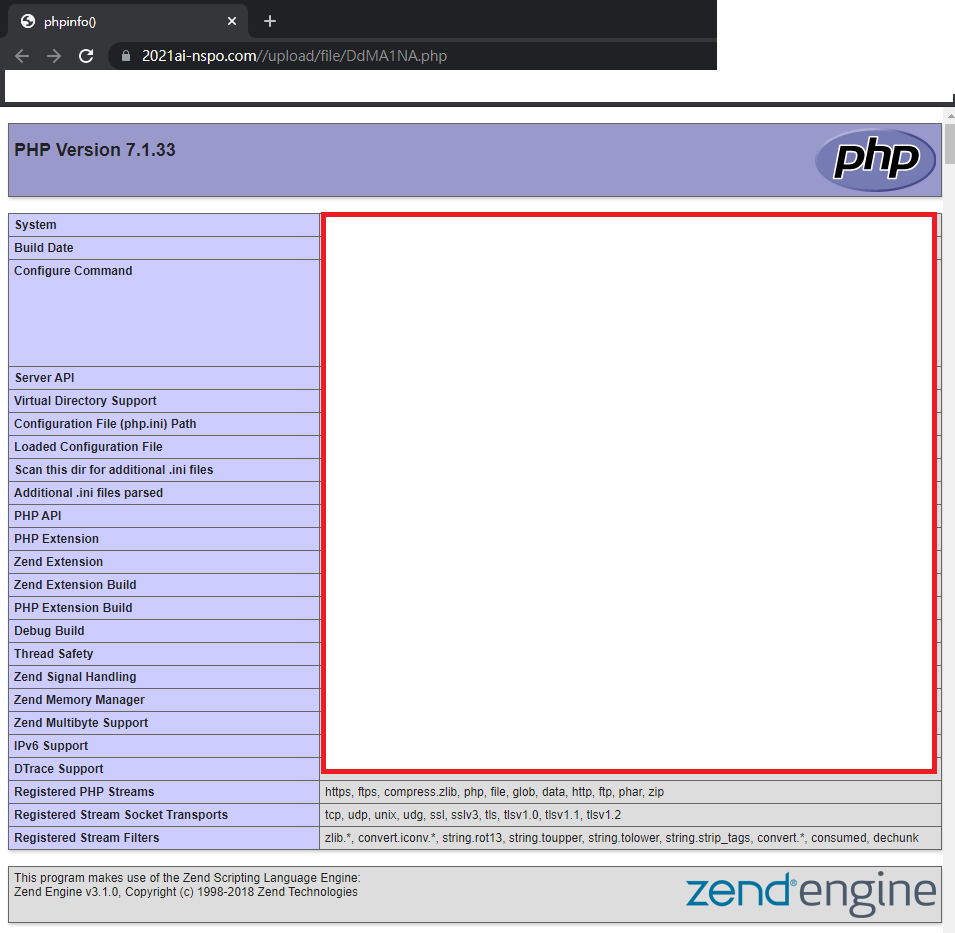Select 'Configuration File (php.ini) Path' label
The width and height of the screenshot is (955, 933).
[x=105, y=424]
